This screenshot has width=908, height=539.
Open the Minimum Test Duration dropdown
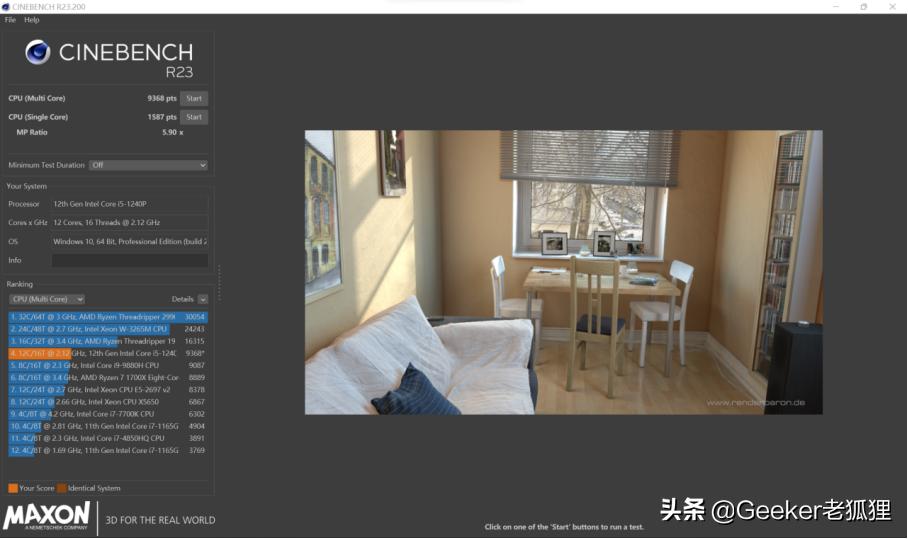point(148,165)
